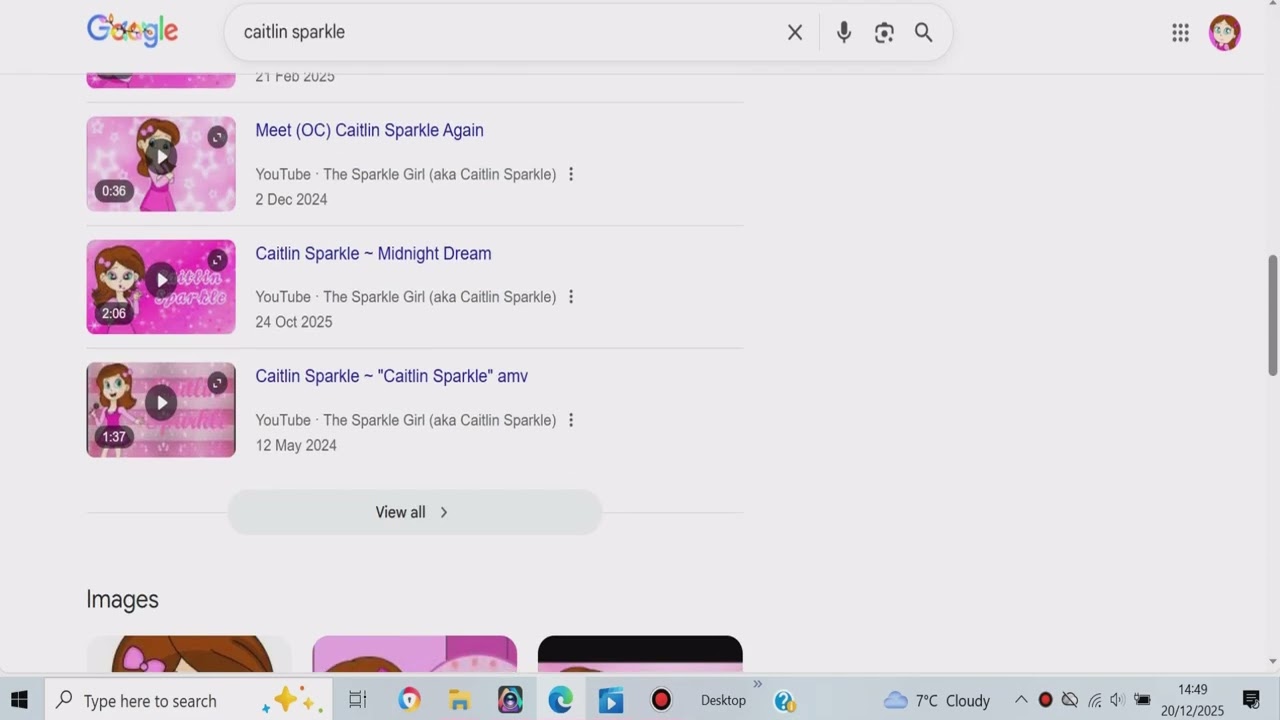Play the Midnight Dream video thumbnail
The height and width of the screenshot is (720, 1280).
point(161,287)
